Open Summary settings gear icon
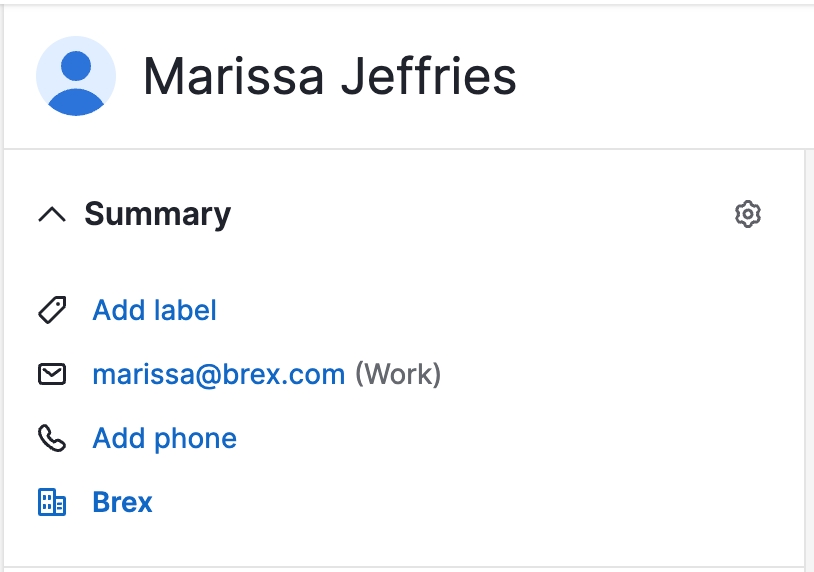Screen dimensions: 814x572 (x=747, y=214)
